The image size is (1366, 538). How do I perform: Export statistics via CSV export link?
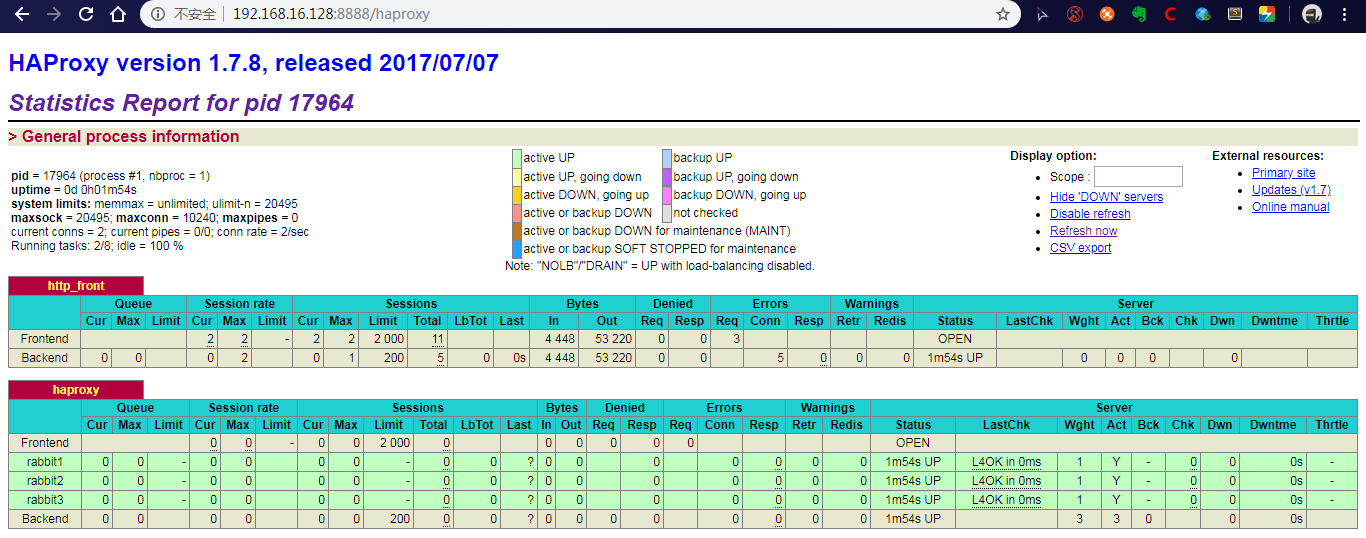pyautogui.click(x=1080, y=248)
